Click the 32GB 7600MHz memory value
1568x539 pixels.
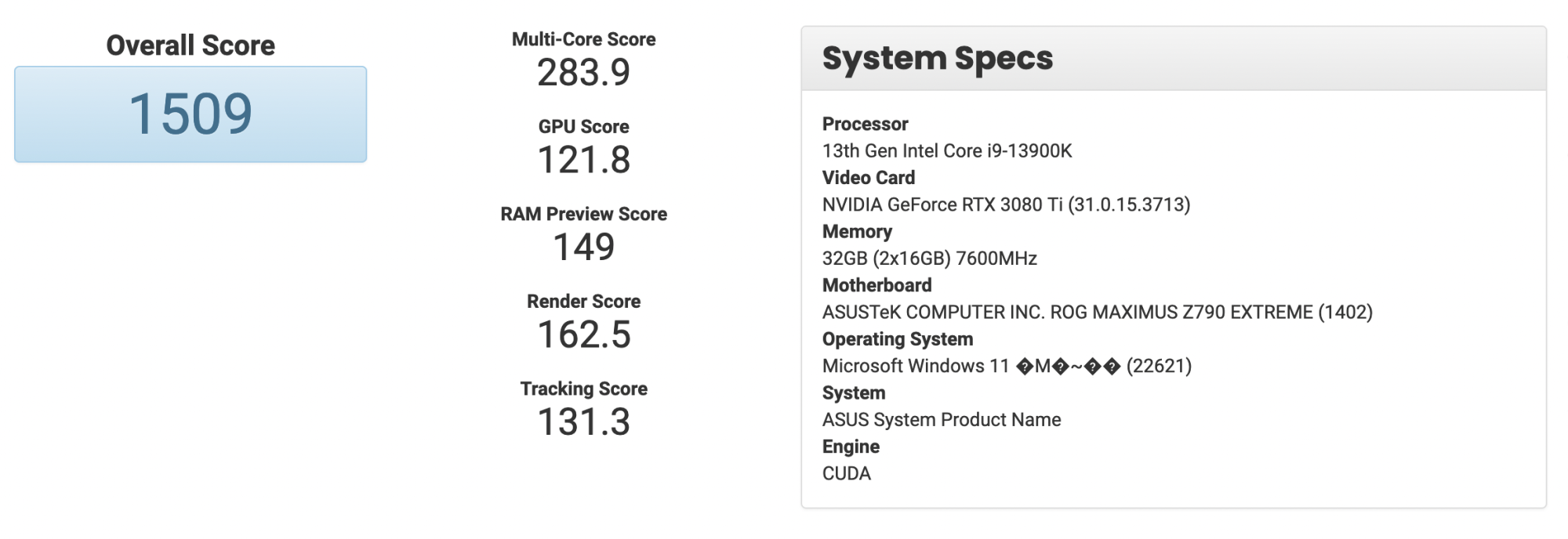929,259
